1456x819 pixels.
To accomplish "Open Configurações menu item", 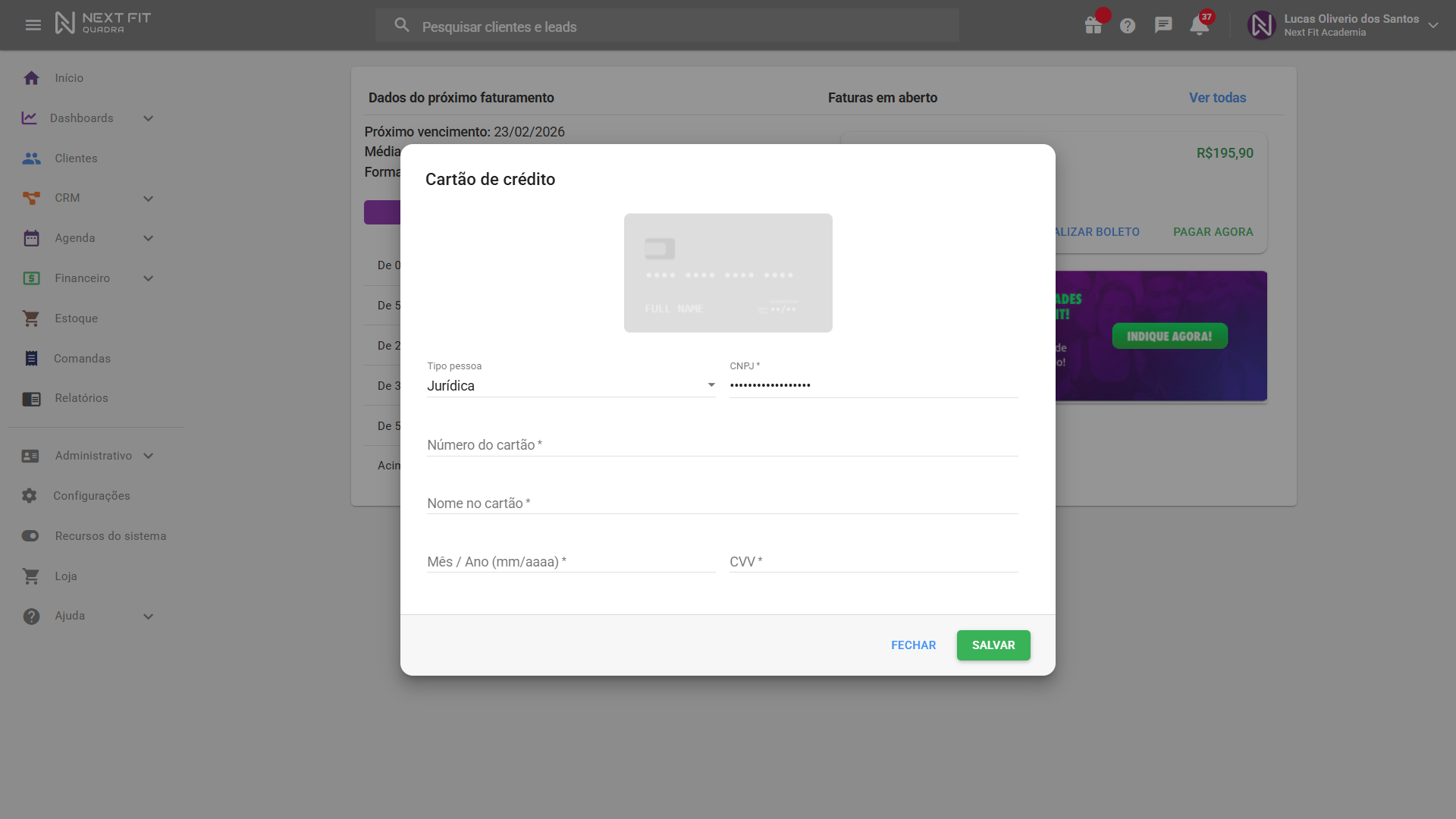I will pyautogui.click(x=91, y=496).
